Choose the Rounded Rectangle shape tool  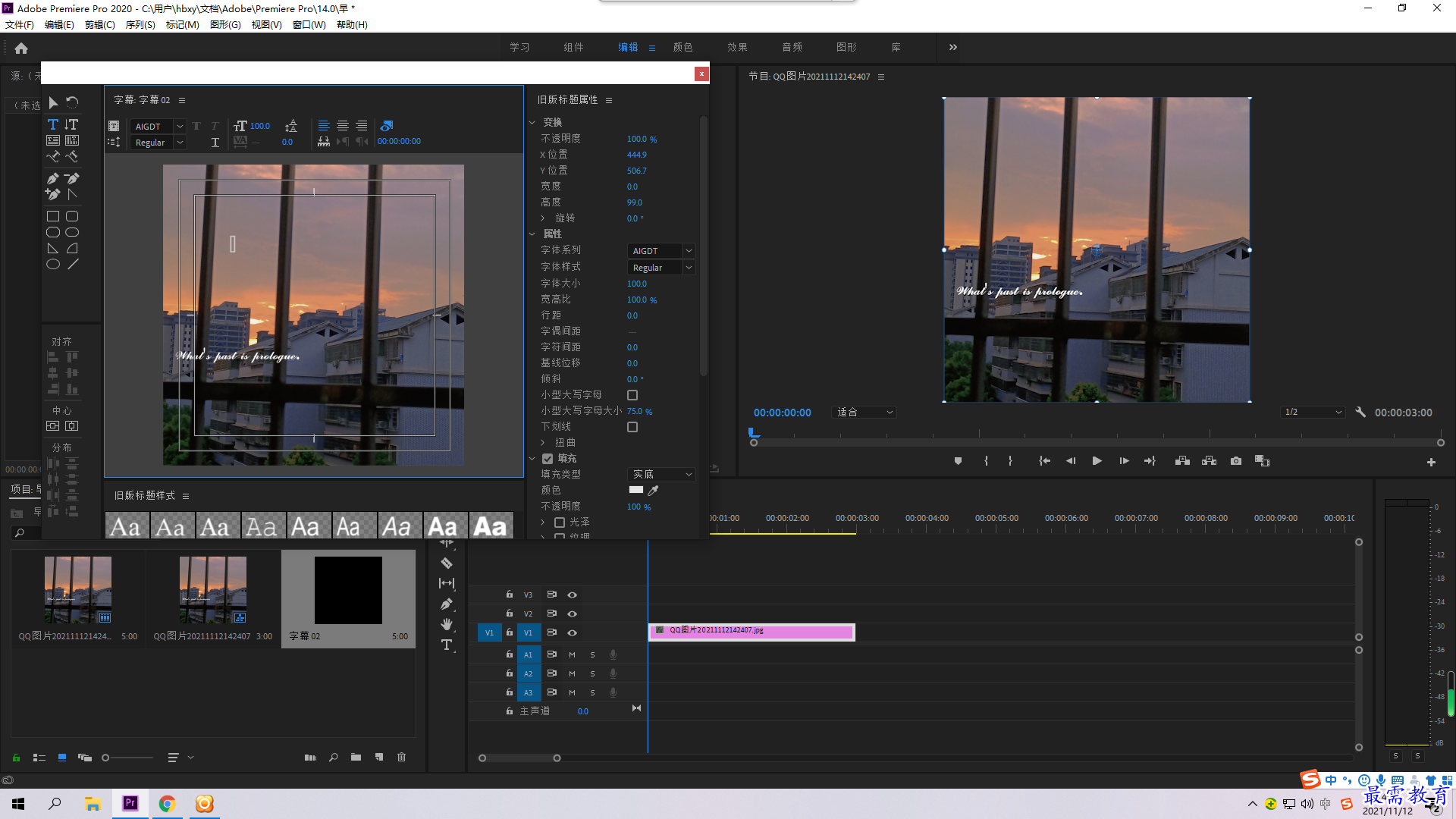(x=72, y=217)
